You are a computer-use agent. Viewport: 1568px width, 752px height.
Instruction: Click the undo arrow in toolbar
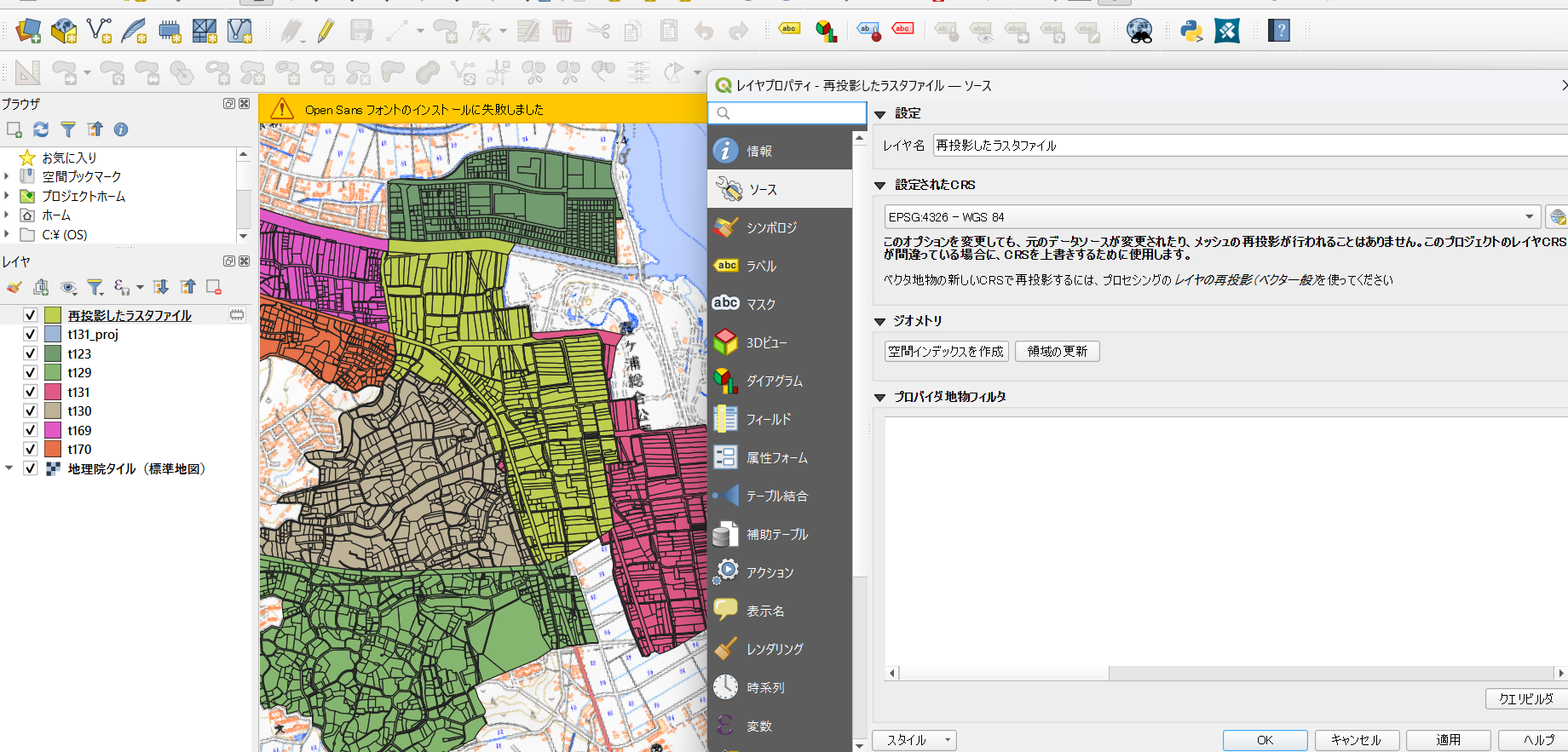(703, 32)
